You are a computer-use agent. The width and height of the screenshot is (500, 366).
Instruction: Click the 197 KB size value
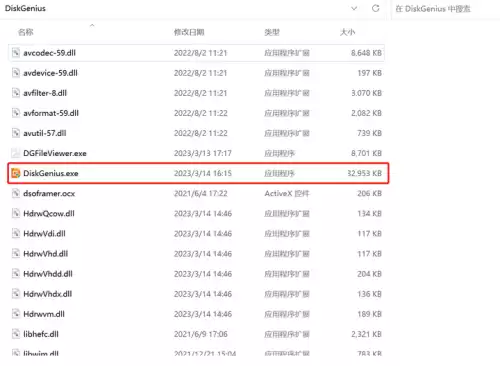coord(370,73)
